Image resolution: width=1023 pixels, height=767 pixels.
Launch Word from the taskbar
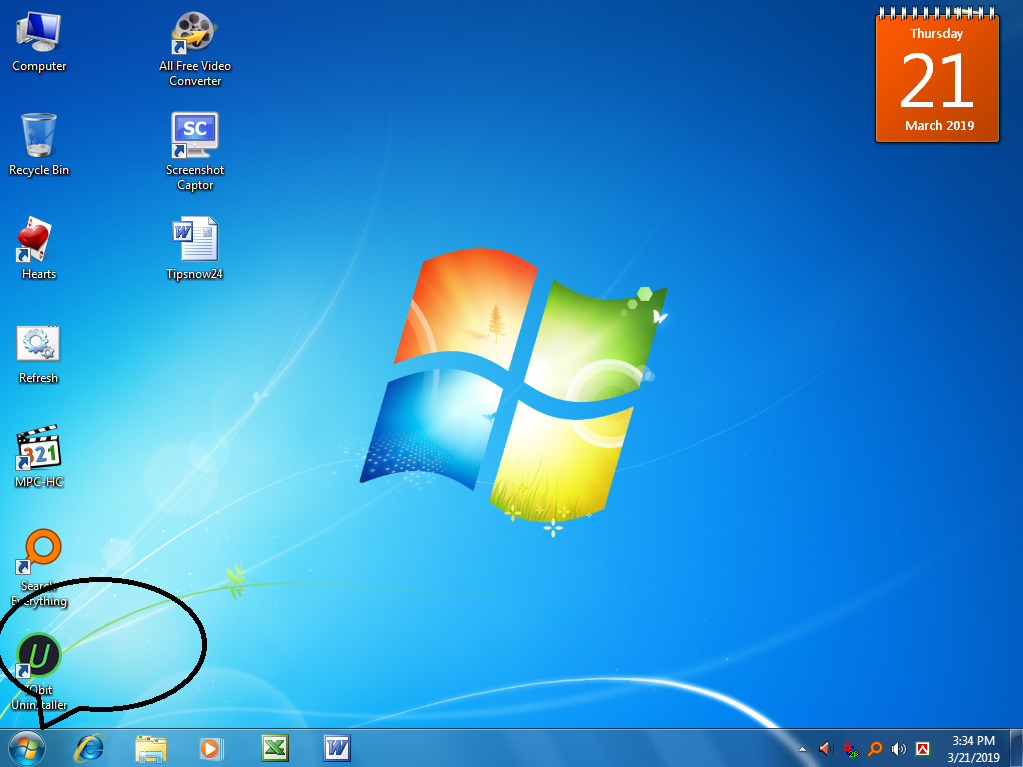(x=337, y=748)
